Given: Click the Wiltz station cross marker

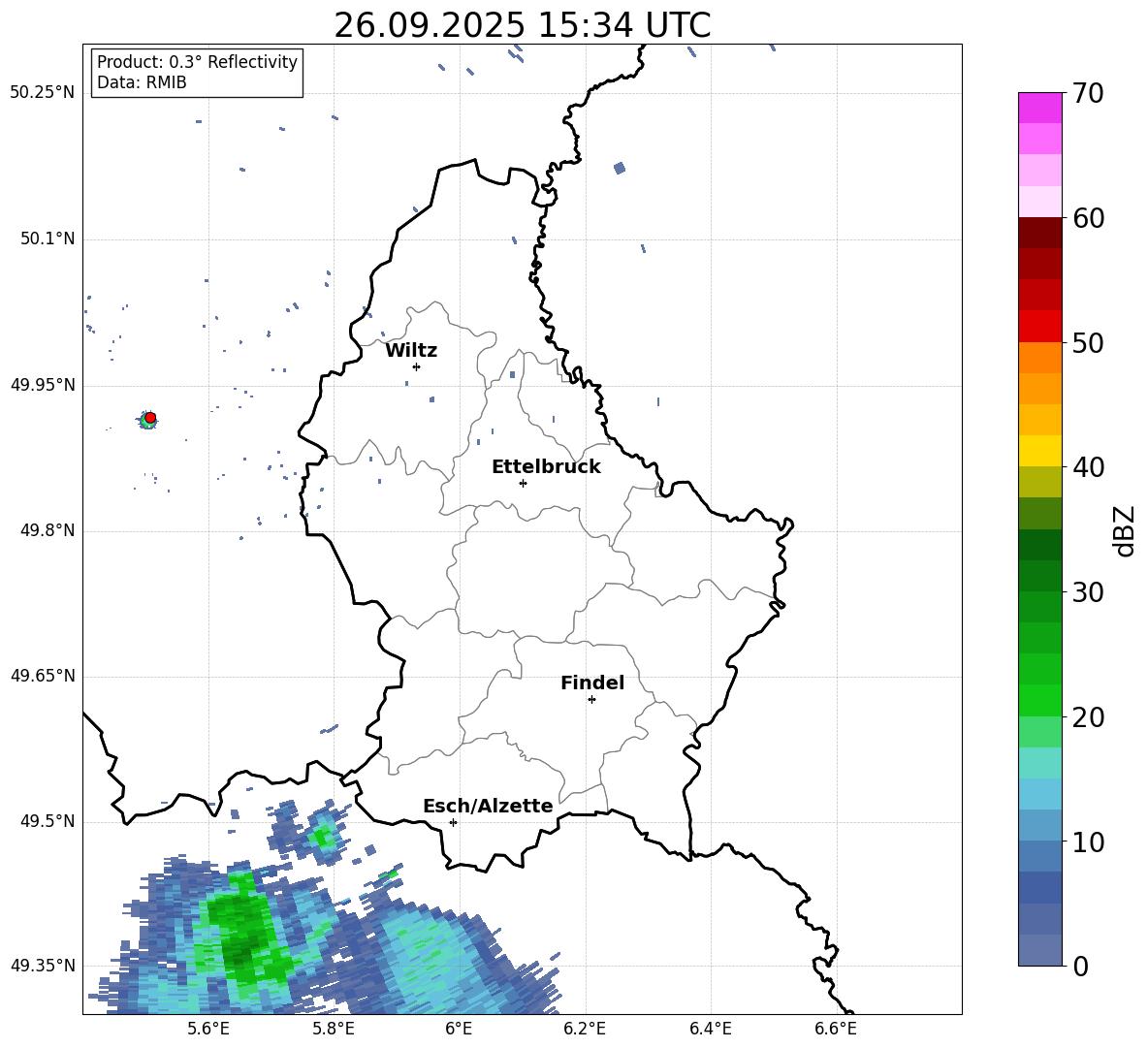Looking at the screenshot, I should coord(417,366).
